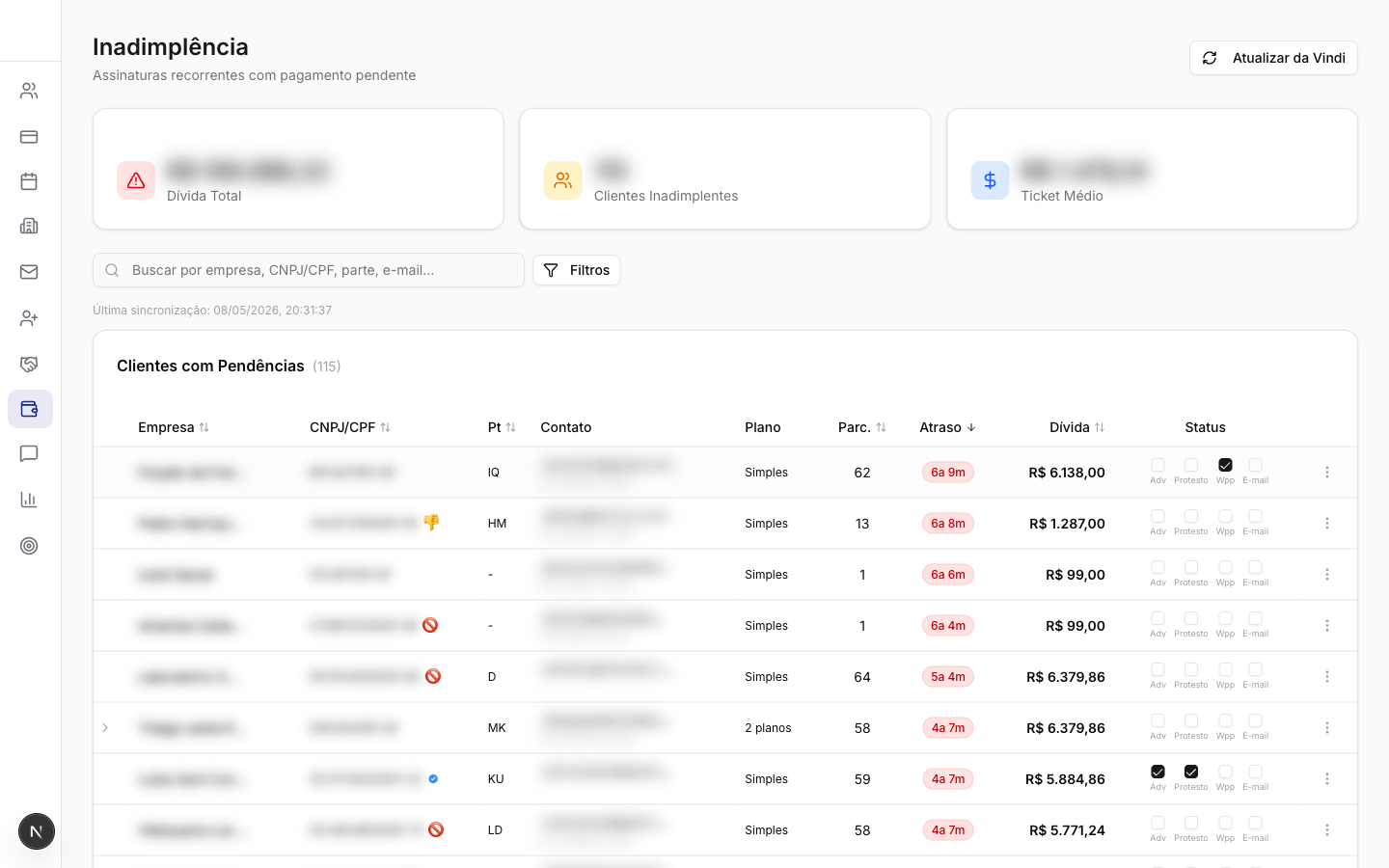Click the blocked icon in the D row

click(x=433, y=676)
